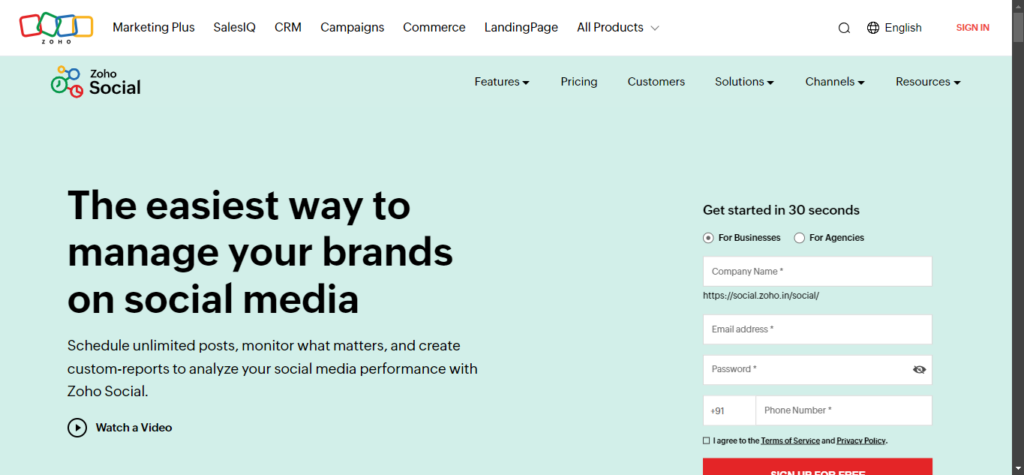Click the Company Name input field
This screenshot has width=1024, height=475.
(818, 271)
